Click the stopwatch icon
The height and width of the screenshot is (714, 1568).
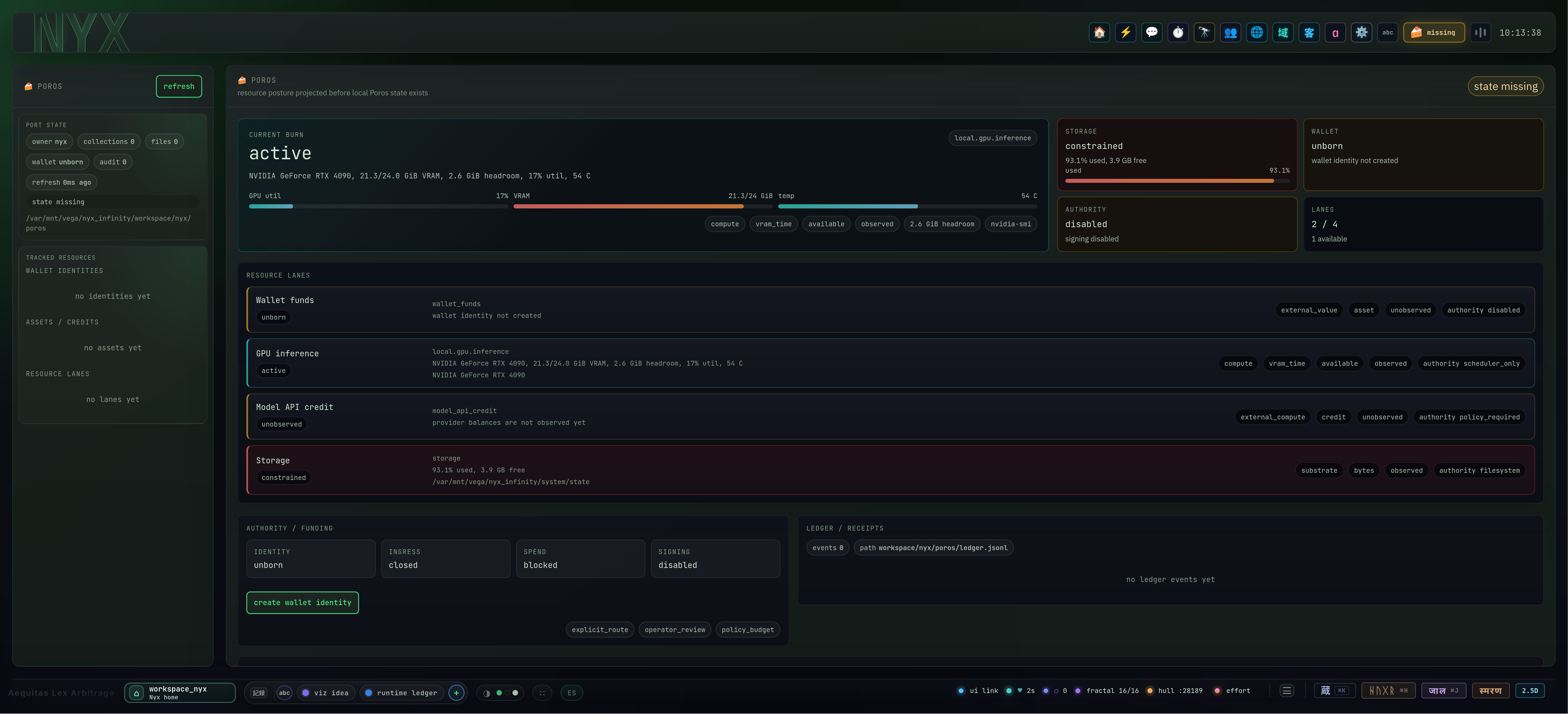click(1178, 33)
